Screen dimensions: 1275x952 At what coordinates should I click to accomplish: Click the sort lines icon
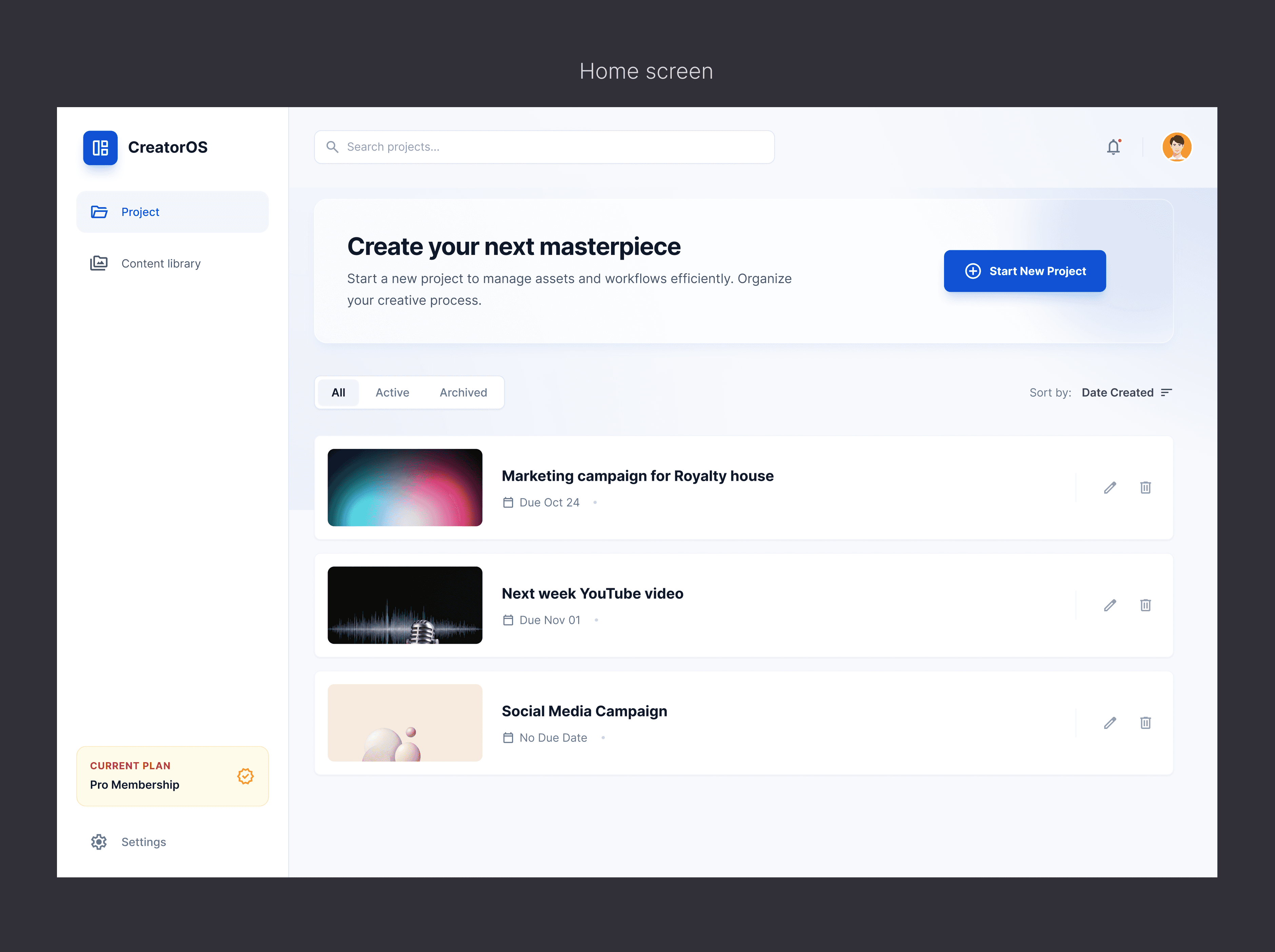[x=1166, y=393]
